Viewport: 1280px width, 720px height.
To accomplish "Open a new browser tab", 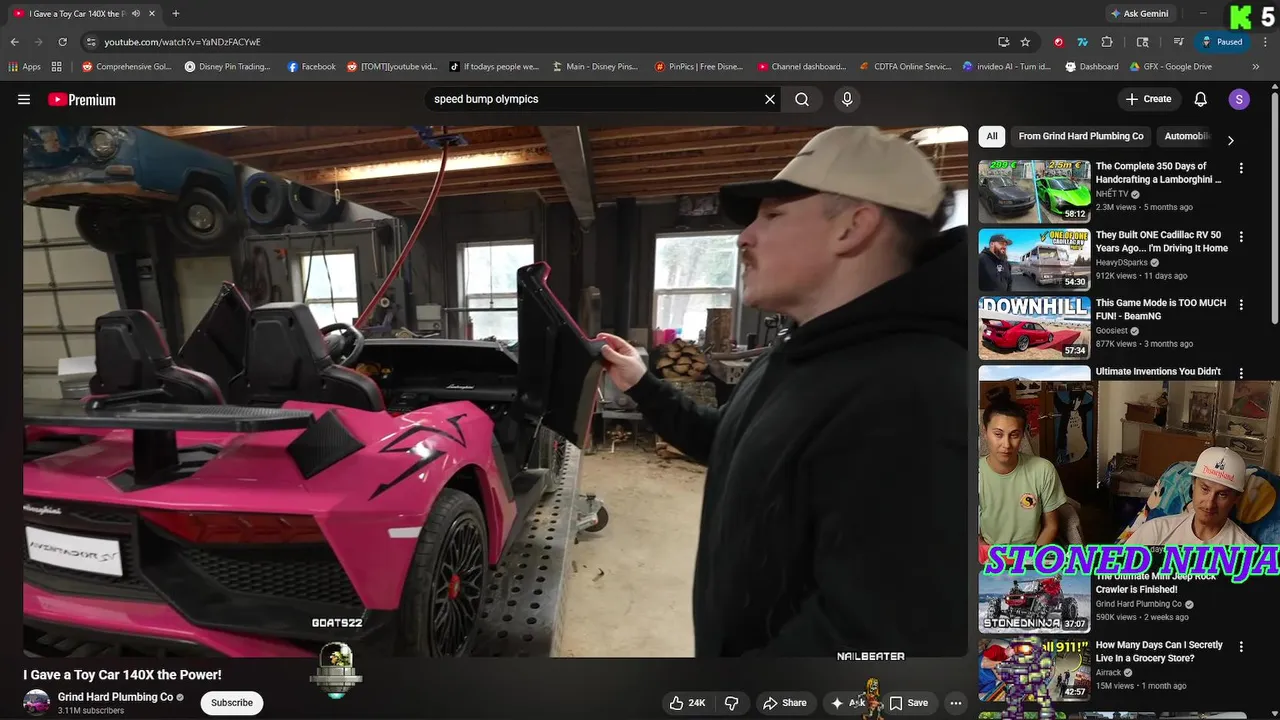I will coord(176,14).
